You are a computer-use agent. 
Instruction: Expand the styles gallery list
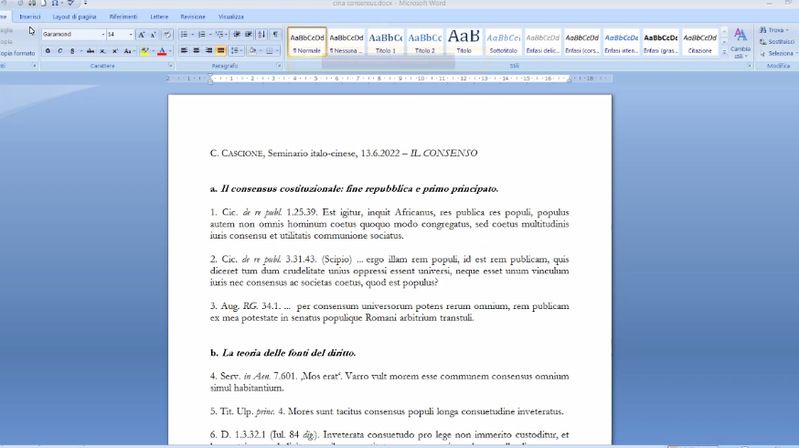click(723, 53)
